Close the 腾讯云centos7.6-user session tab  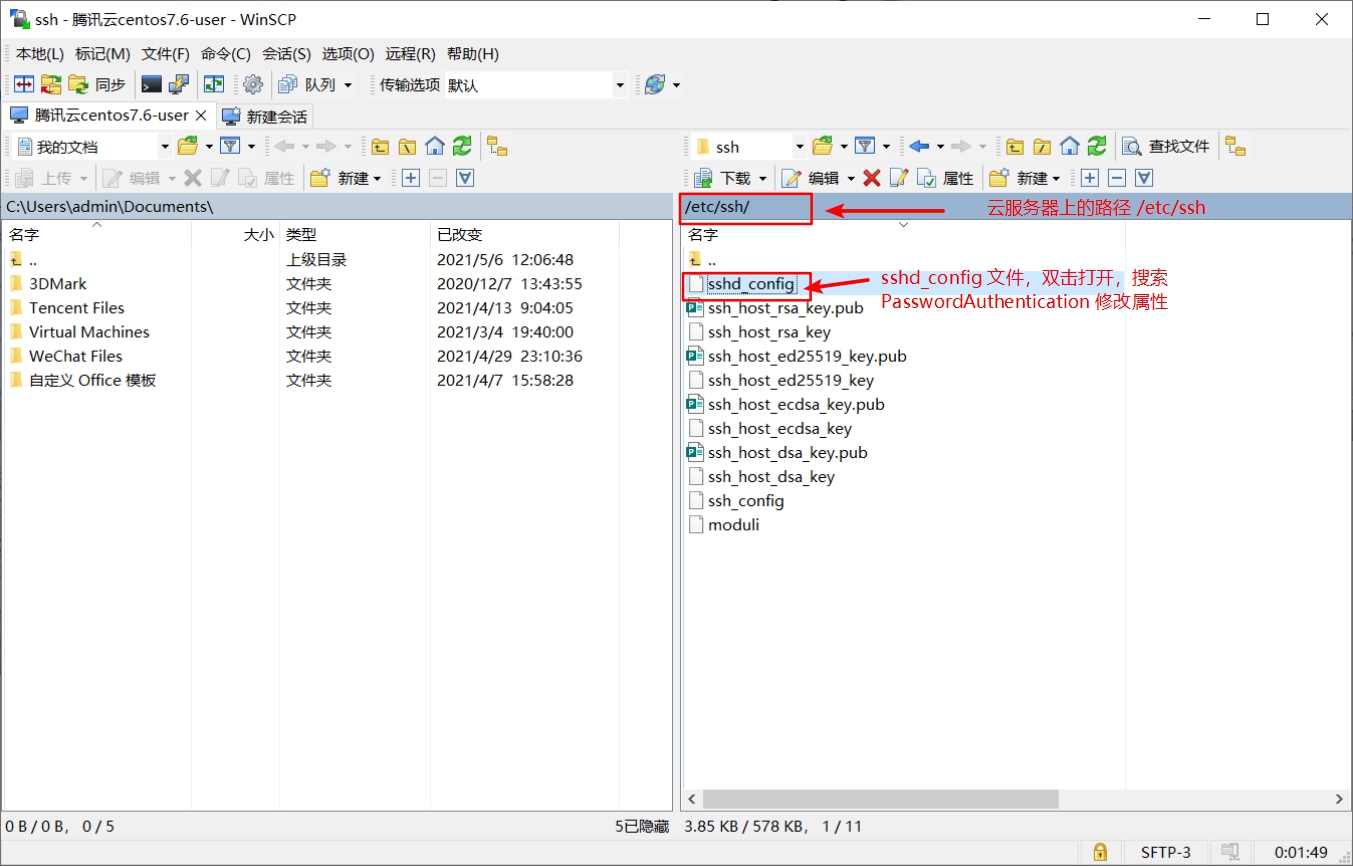point(201,115)
